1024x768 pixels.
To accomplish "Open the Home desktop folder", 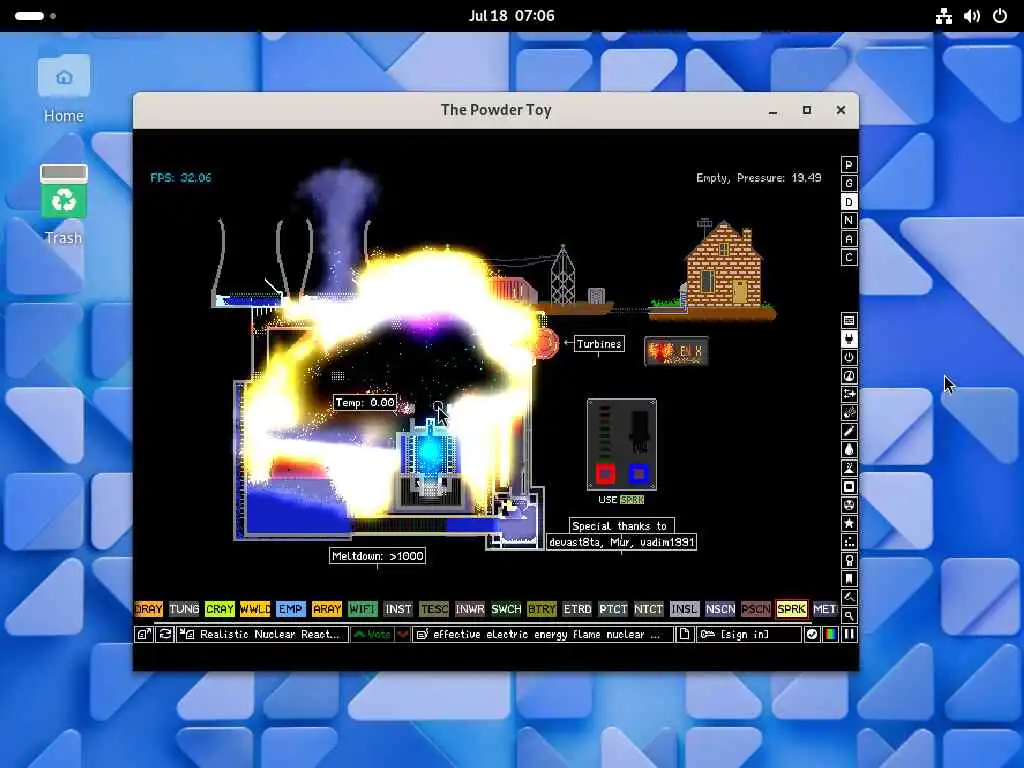I will tap(63, 90).
